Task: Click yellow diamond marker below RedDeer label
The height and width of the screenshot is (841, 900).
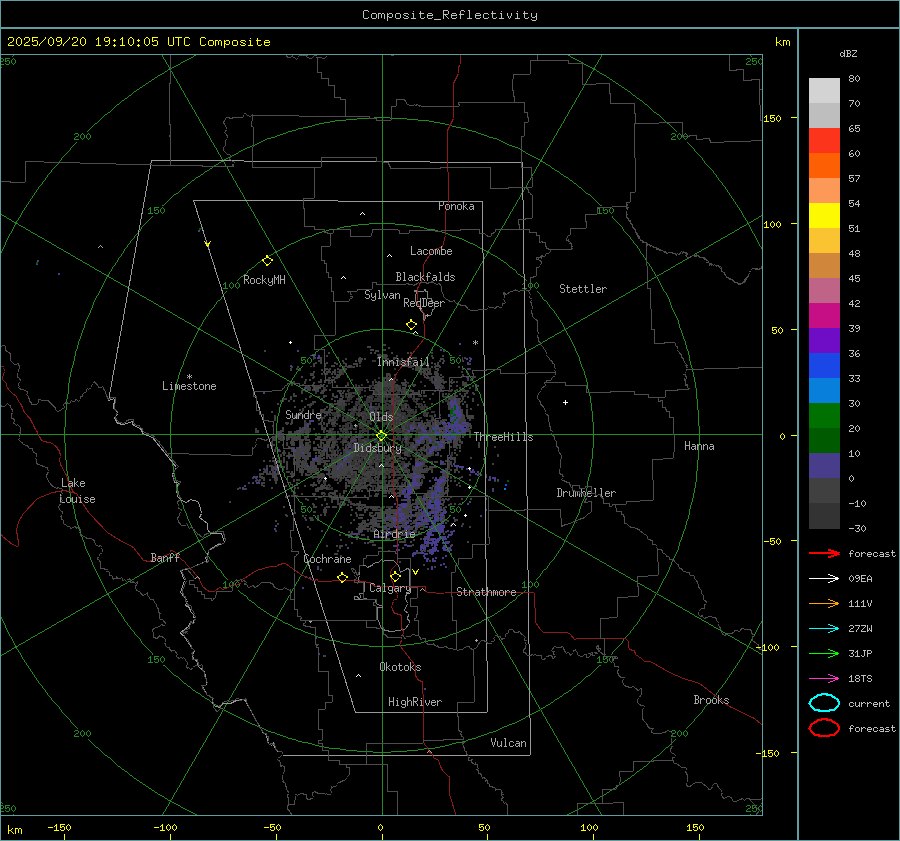Action: point(411,325)
